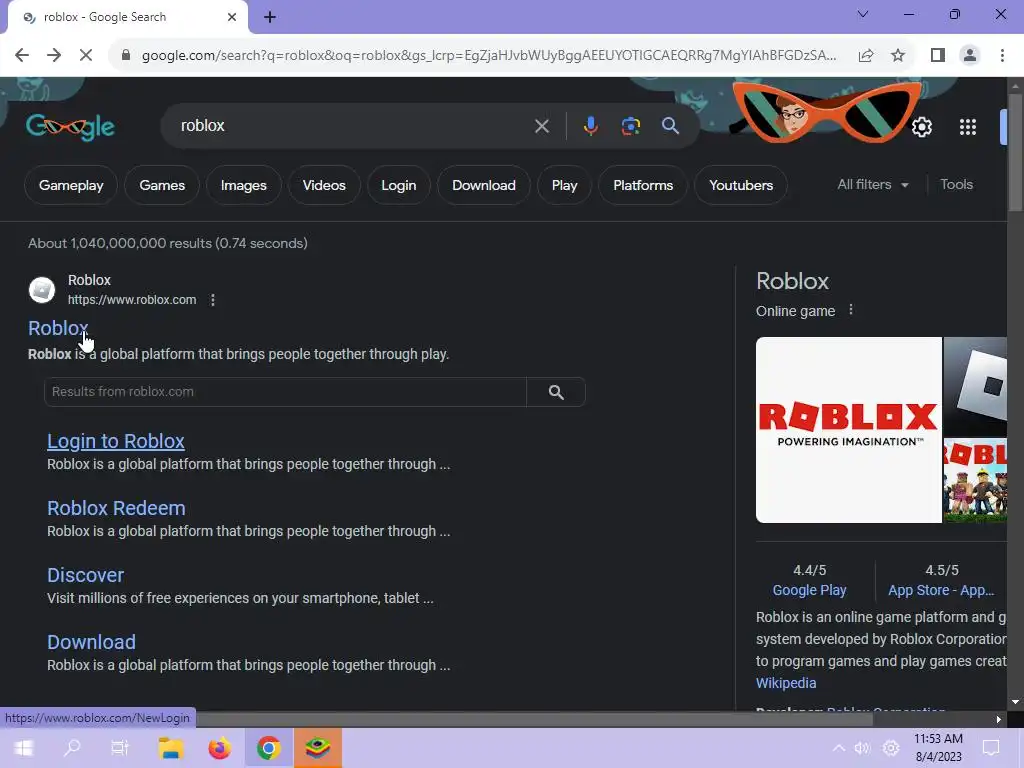Open the Download sitelink
This screenshot has height=768, width=1024.
91,642
